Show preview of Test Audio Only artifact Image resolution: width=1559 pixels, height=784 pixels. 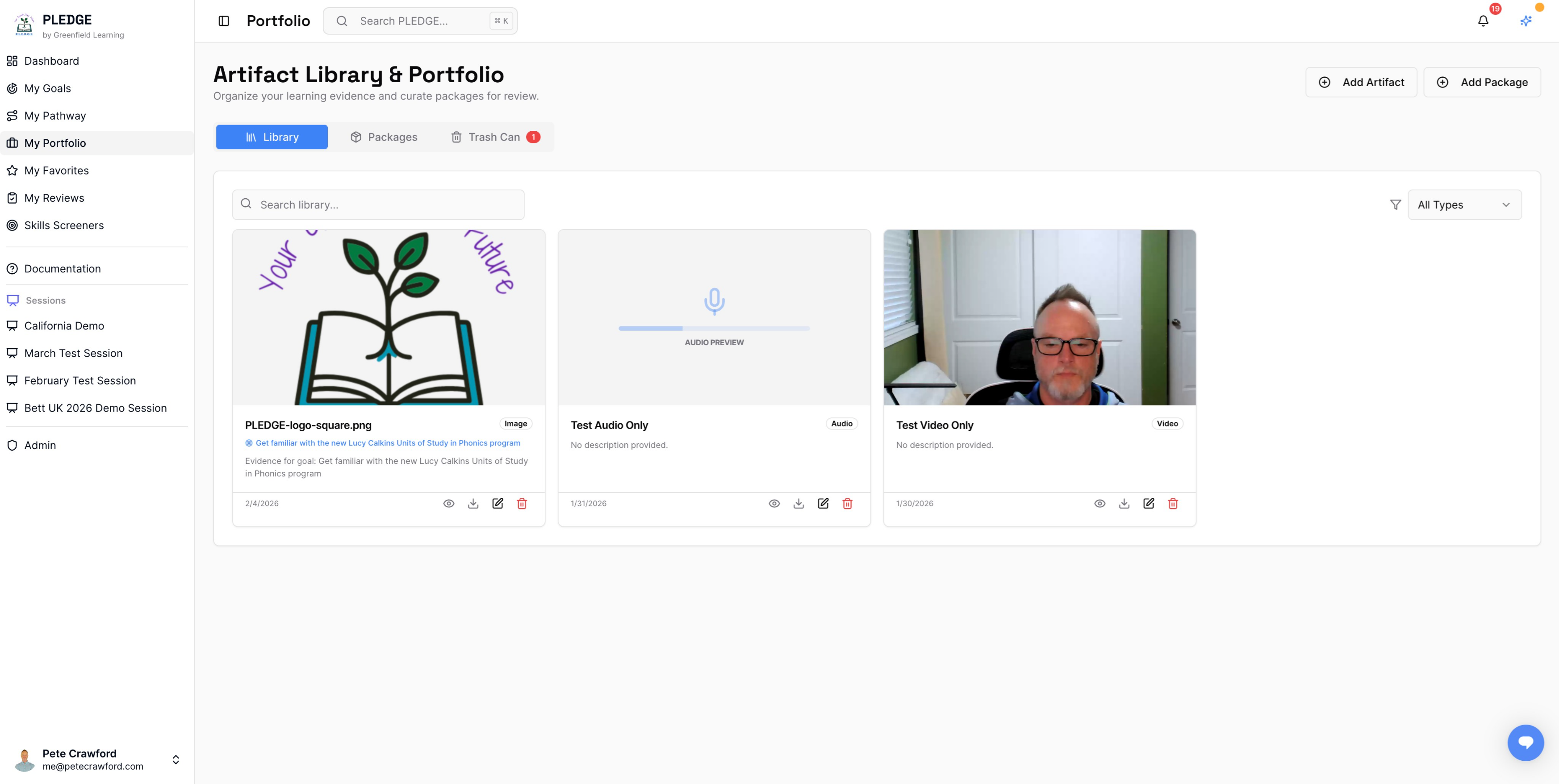point(775,503)
